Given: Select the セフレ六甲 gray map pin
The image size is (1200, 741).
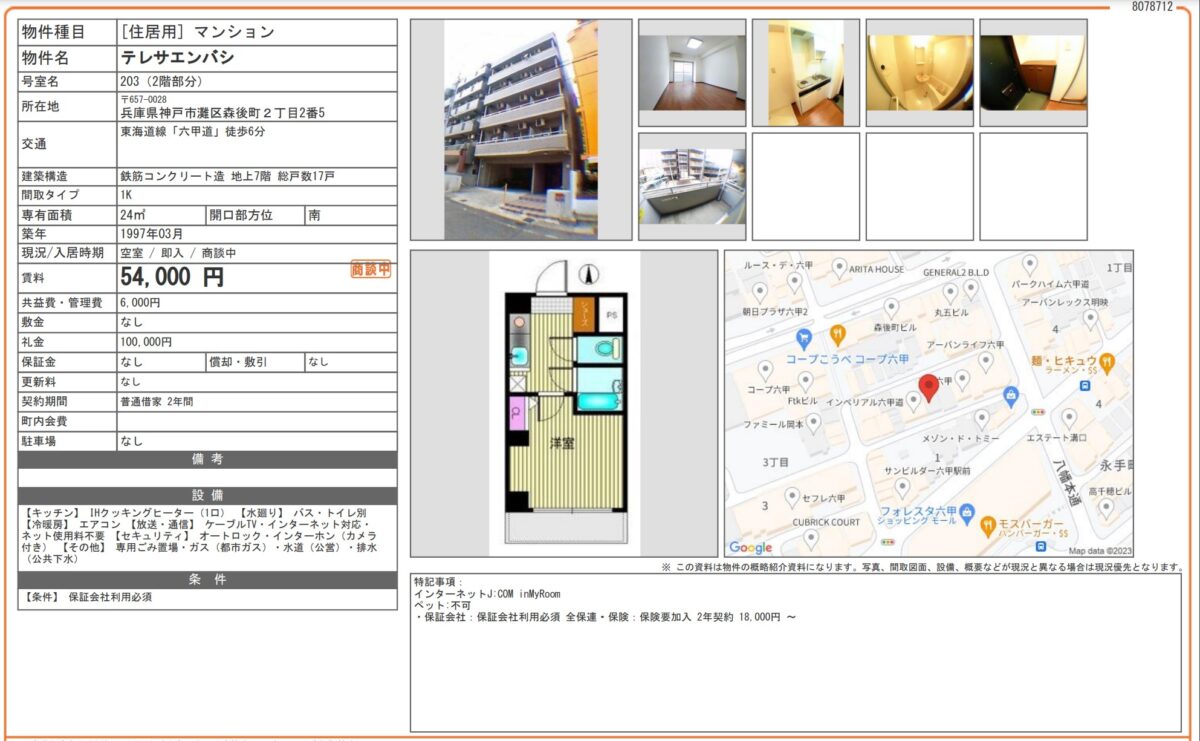Looking at the screenshot, I should 792,495.
